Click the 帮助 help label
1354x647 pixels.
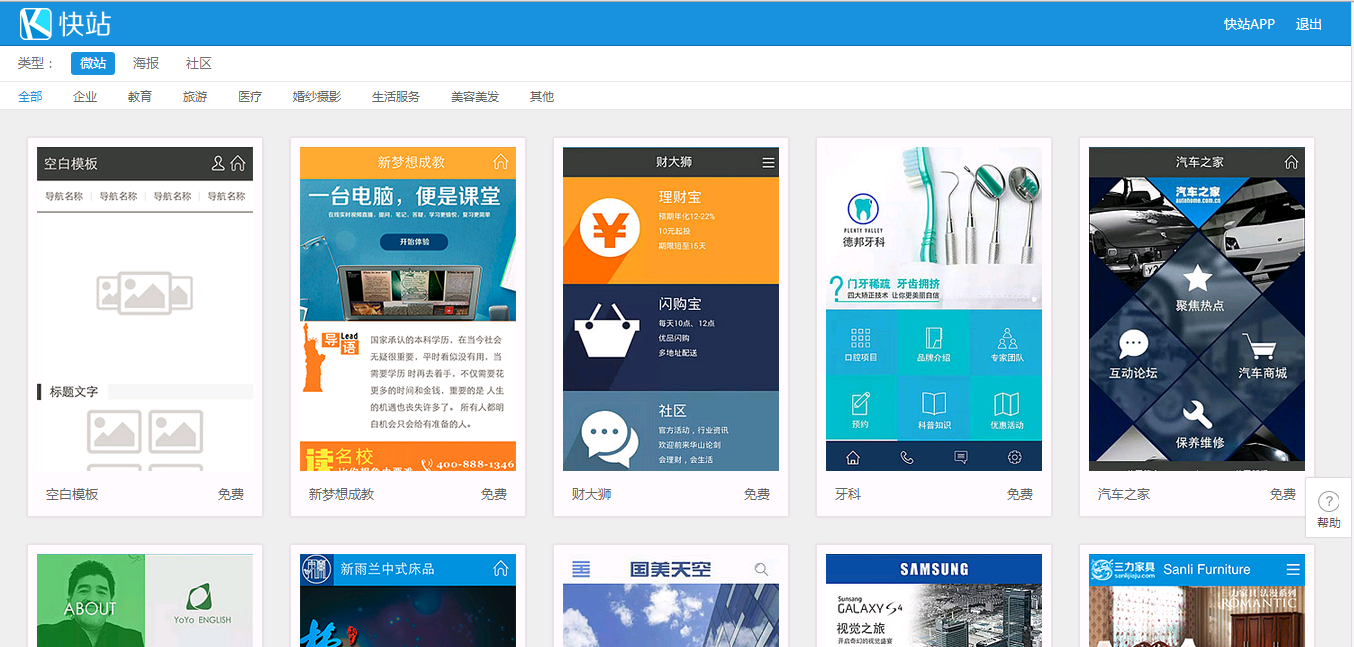[1329, 523]
